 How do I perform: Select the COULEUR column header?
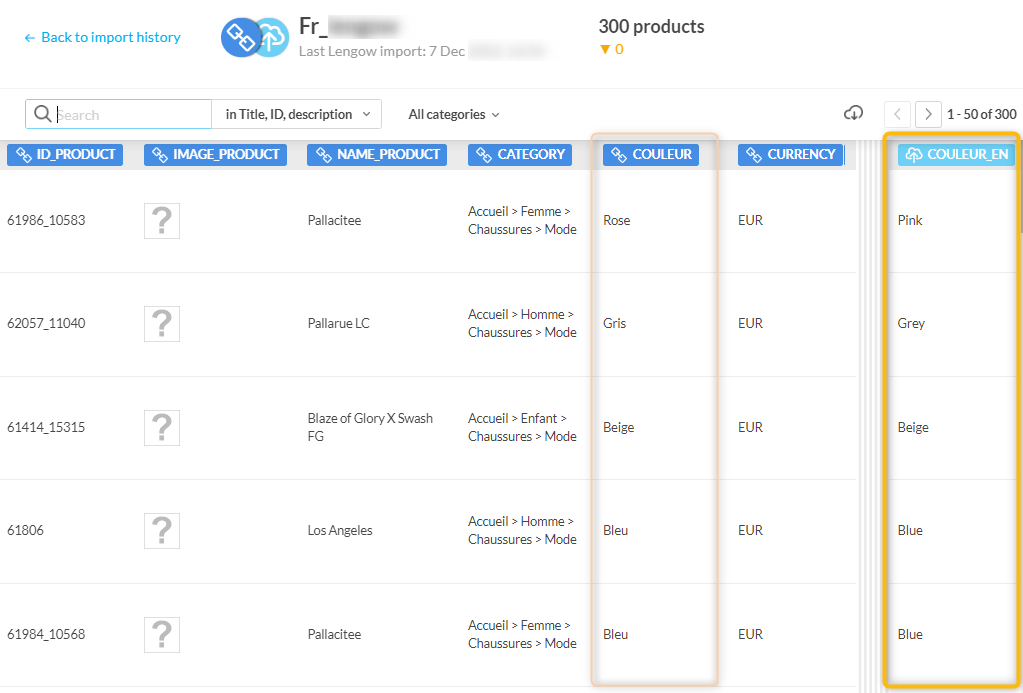(x=651, y=155)
